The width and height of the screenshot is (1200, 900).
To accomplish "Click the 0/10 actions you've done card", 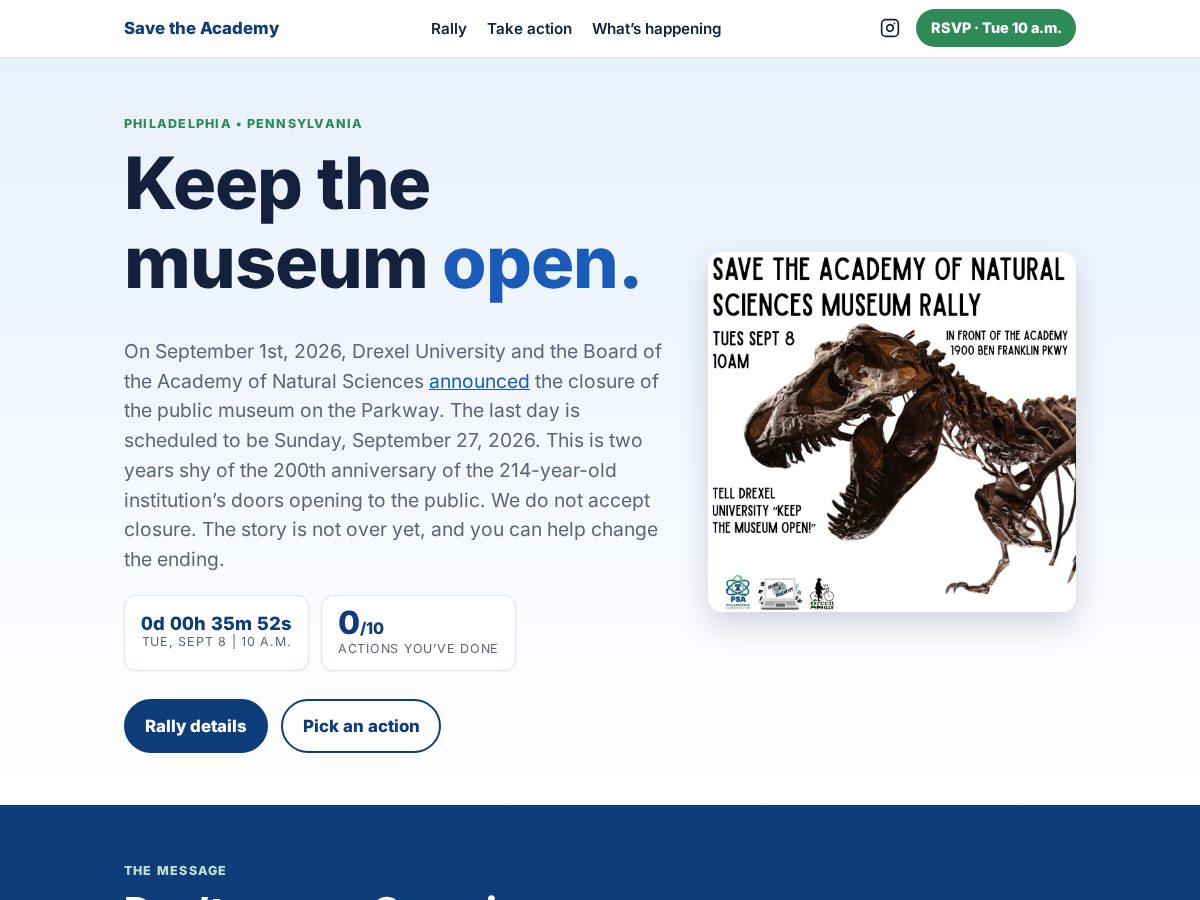I will click(x=418, y=633).
